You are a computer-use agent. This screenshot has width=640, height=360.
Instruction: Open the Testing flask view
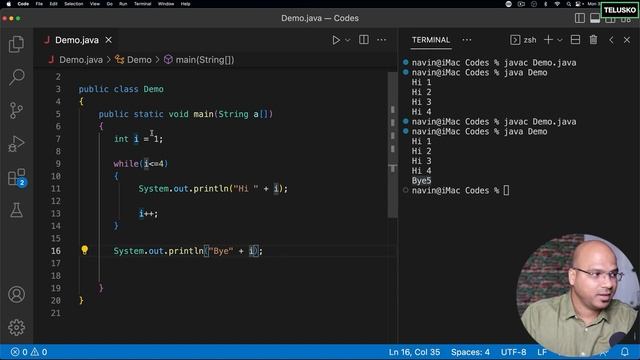pos(16,210)
